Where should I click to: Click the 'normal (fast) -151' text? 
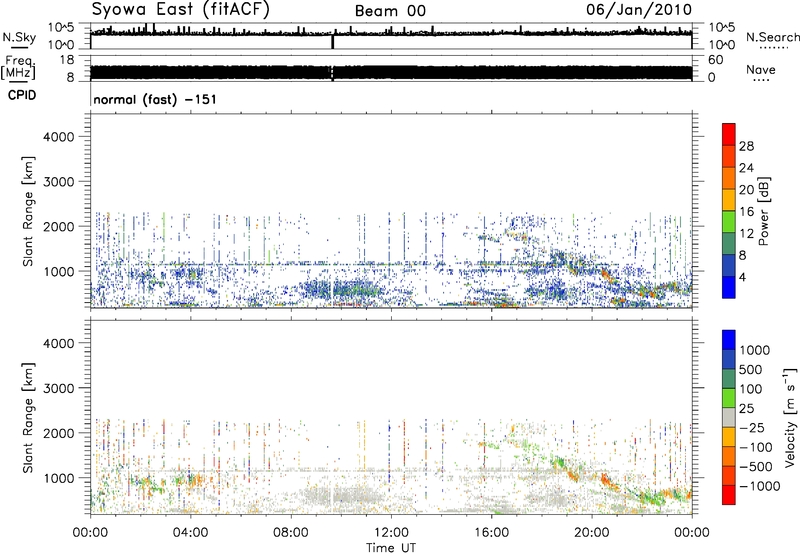(155, 99)
